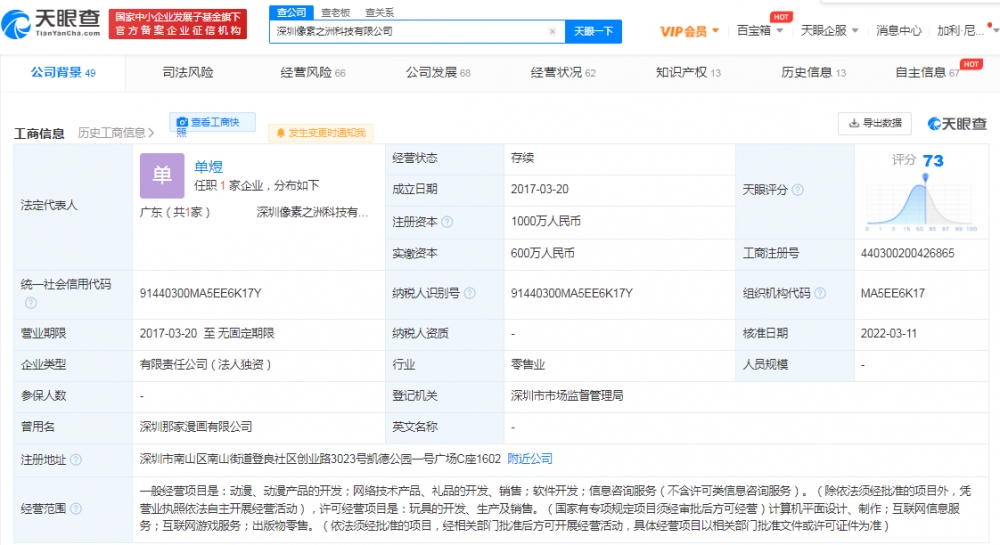Switch to the 公司背景 tab
This screenshot has height=545, width=1000.
(x=62, y=73)
